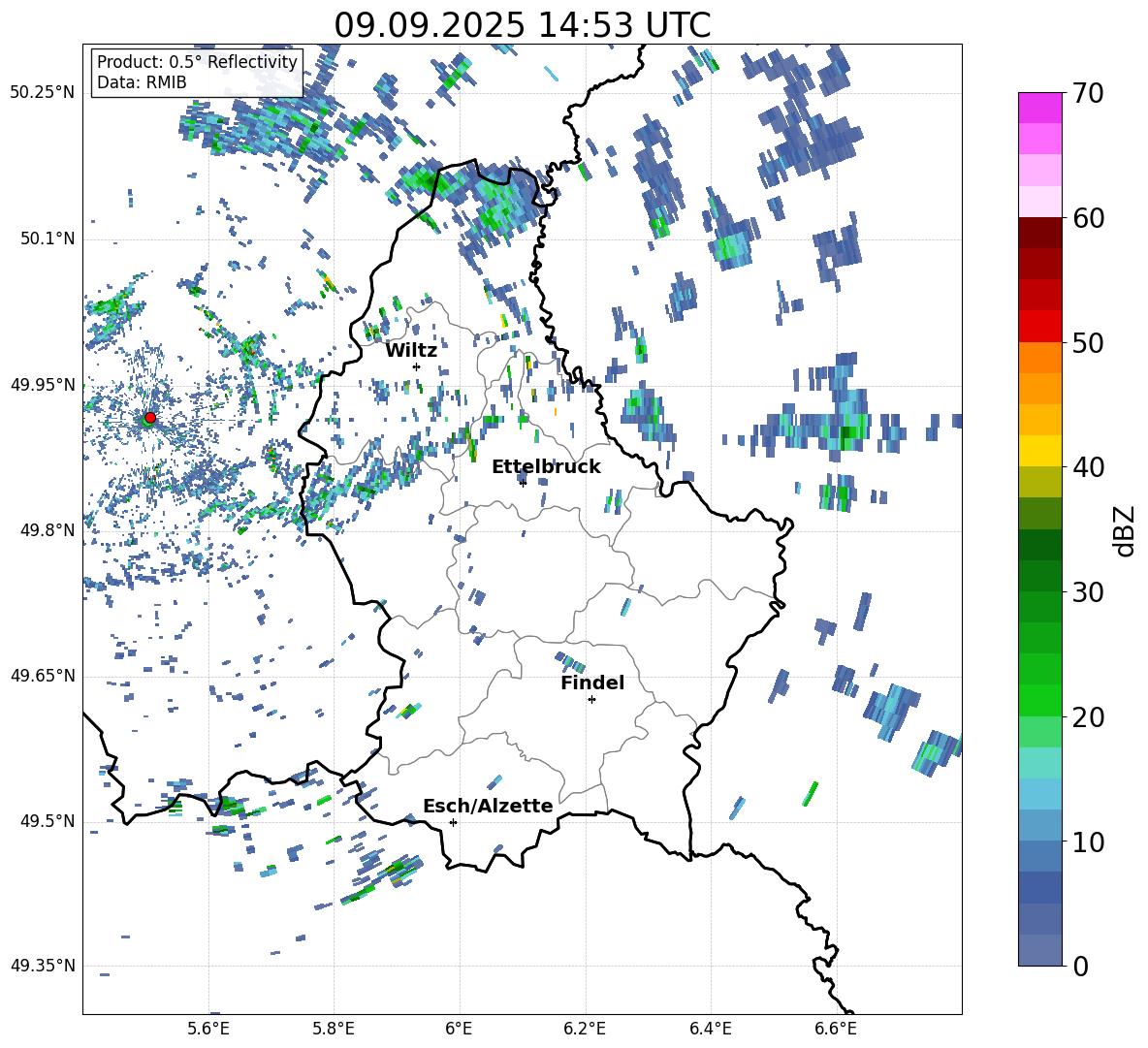This screenshot has height=1048, width=1148.
Task: Click the bright yellow colorbar segment above 40
Action: pyautogui.click(x=1039, y=451)
